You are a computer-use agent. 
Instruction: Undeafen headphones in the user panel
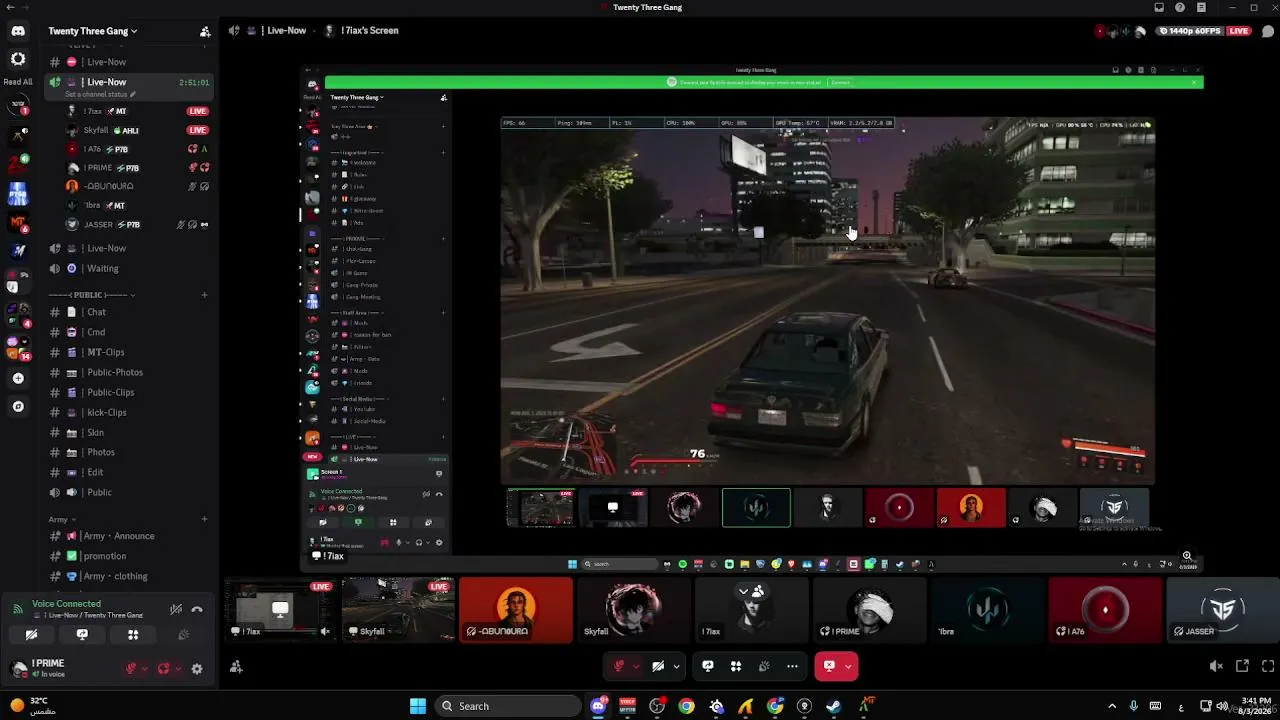(x=164, y=669)
